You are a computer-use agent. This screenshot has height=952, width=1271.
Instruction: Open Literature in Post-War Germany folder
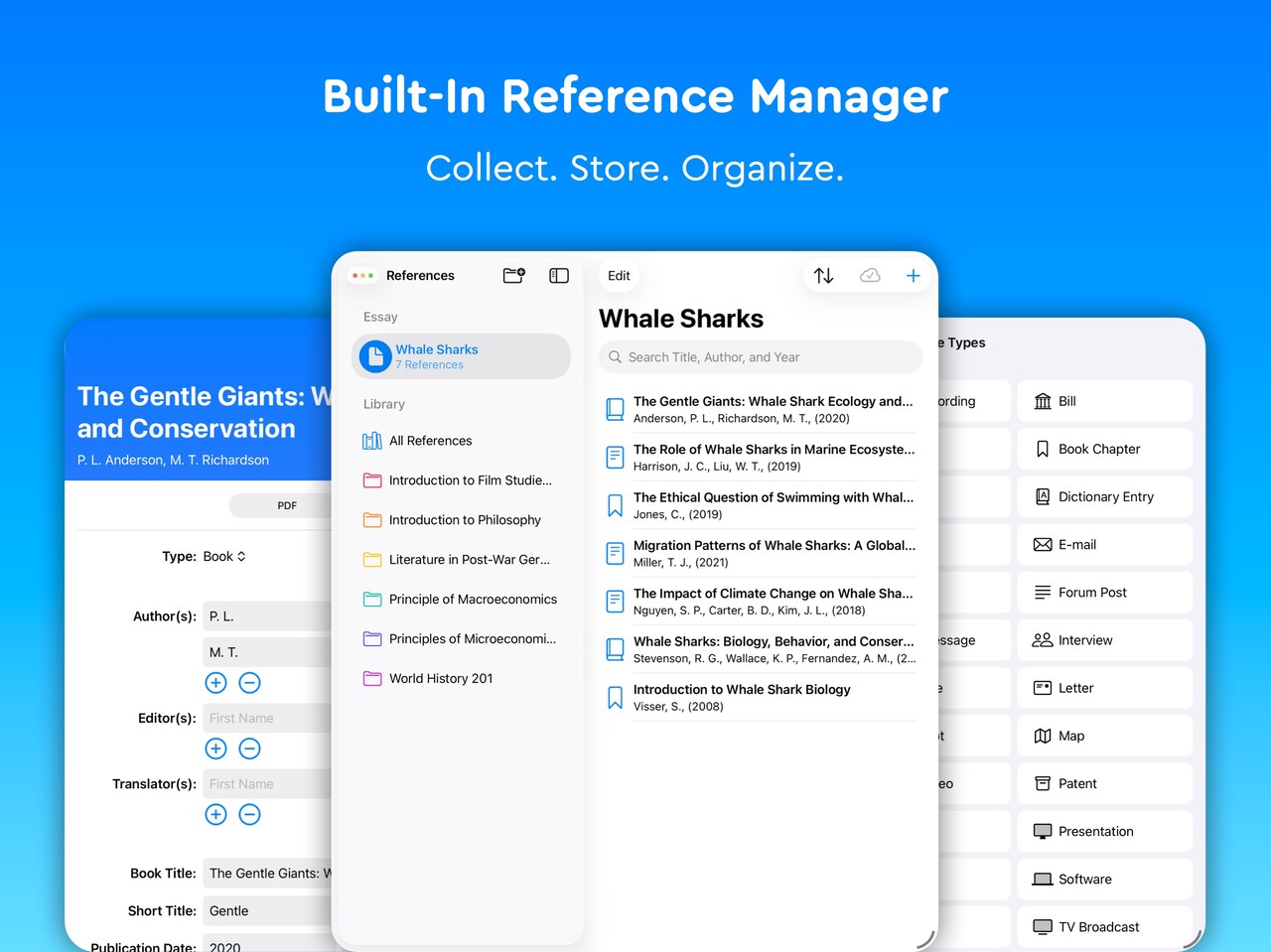pos(461,560)
